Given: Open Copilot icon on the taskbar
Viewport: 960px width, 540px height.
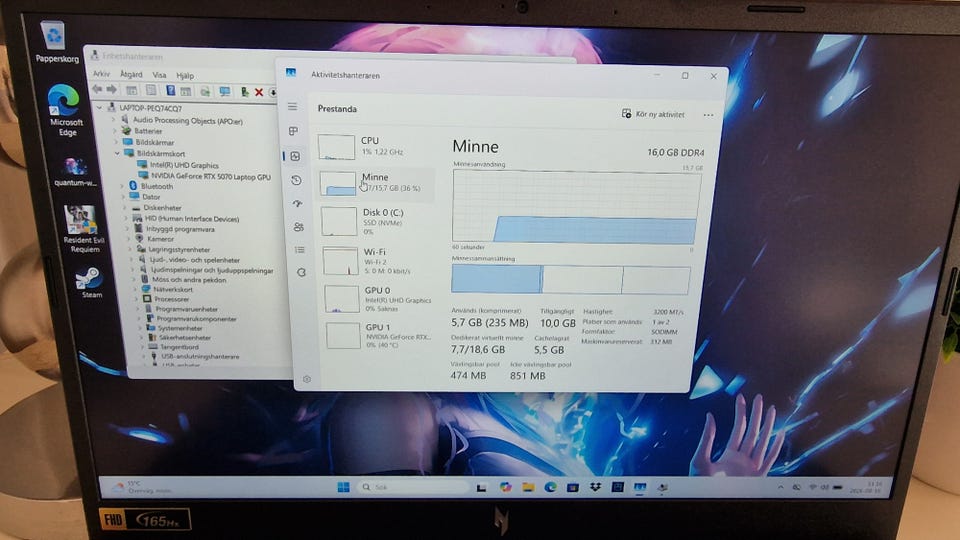Looking at the screenshot, I should tap(505, 487).
